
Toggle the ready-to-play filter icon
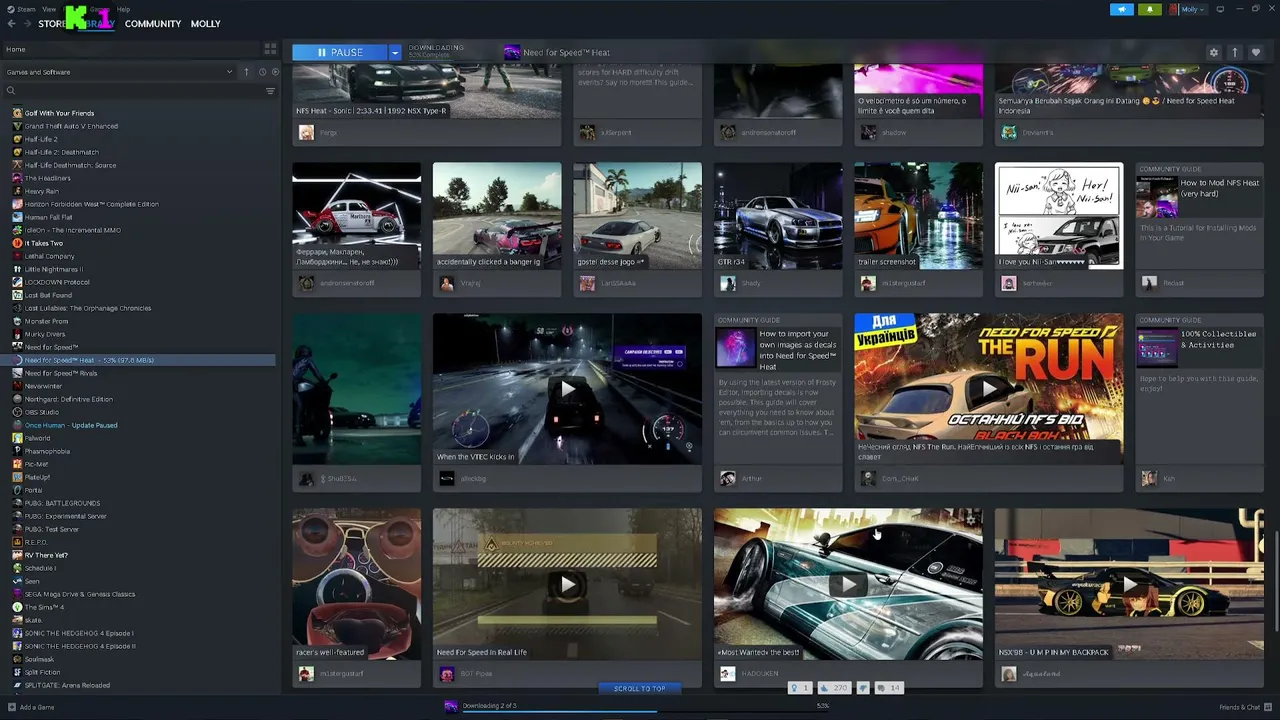click(276, 72)
